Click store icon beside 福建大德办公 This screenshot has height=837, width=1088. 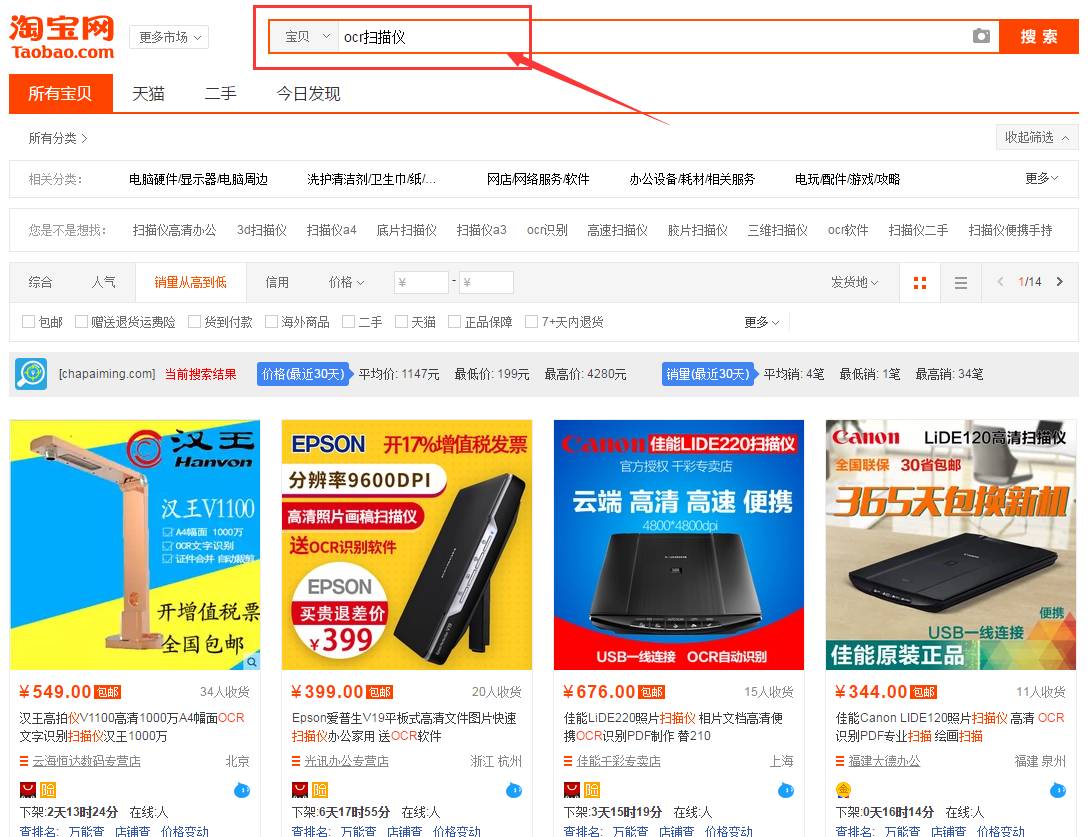(840, 761)
